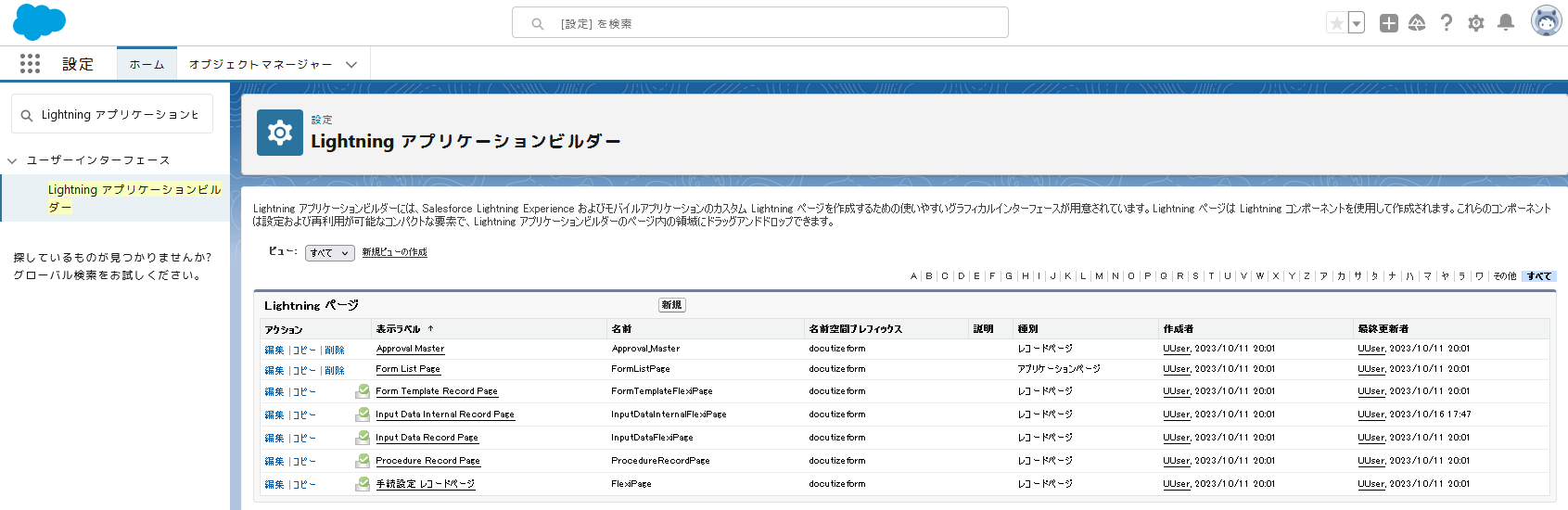
Task: Open the favorites list dropdown arrow
Action: 1357,23
